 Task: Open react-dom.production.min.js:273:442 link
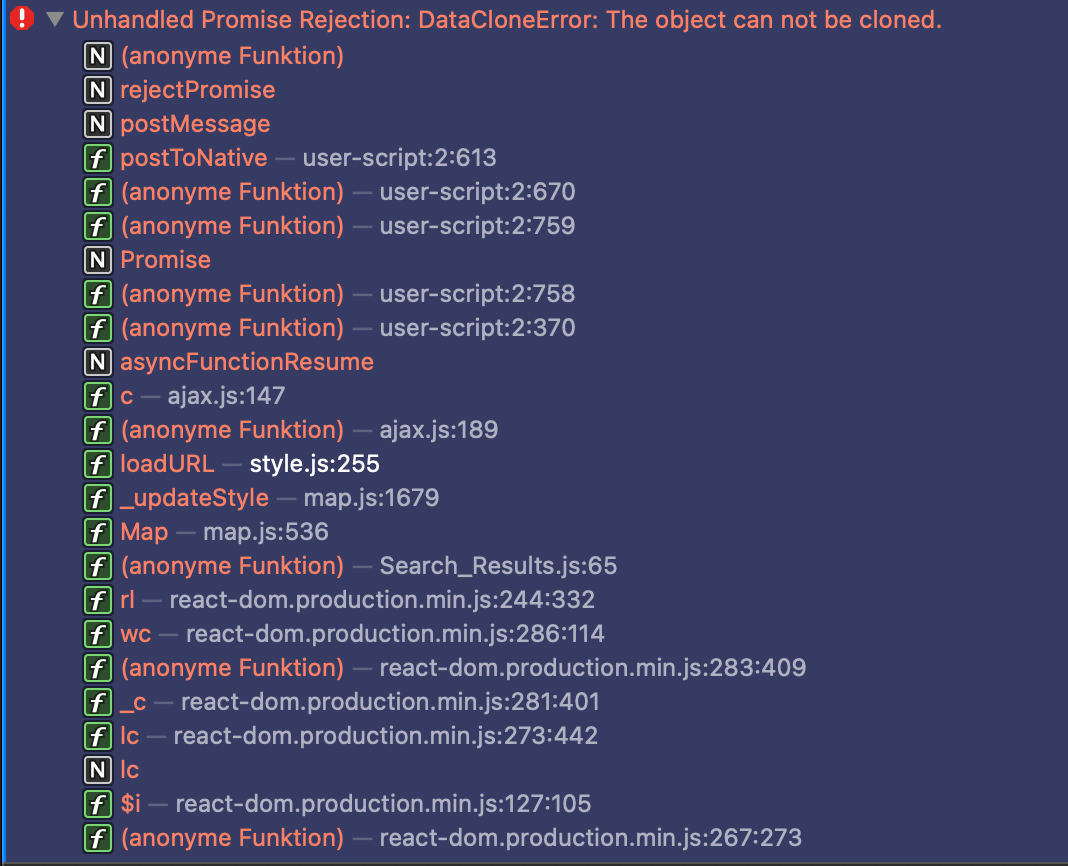[x=386, y=736]
